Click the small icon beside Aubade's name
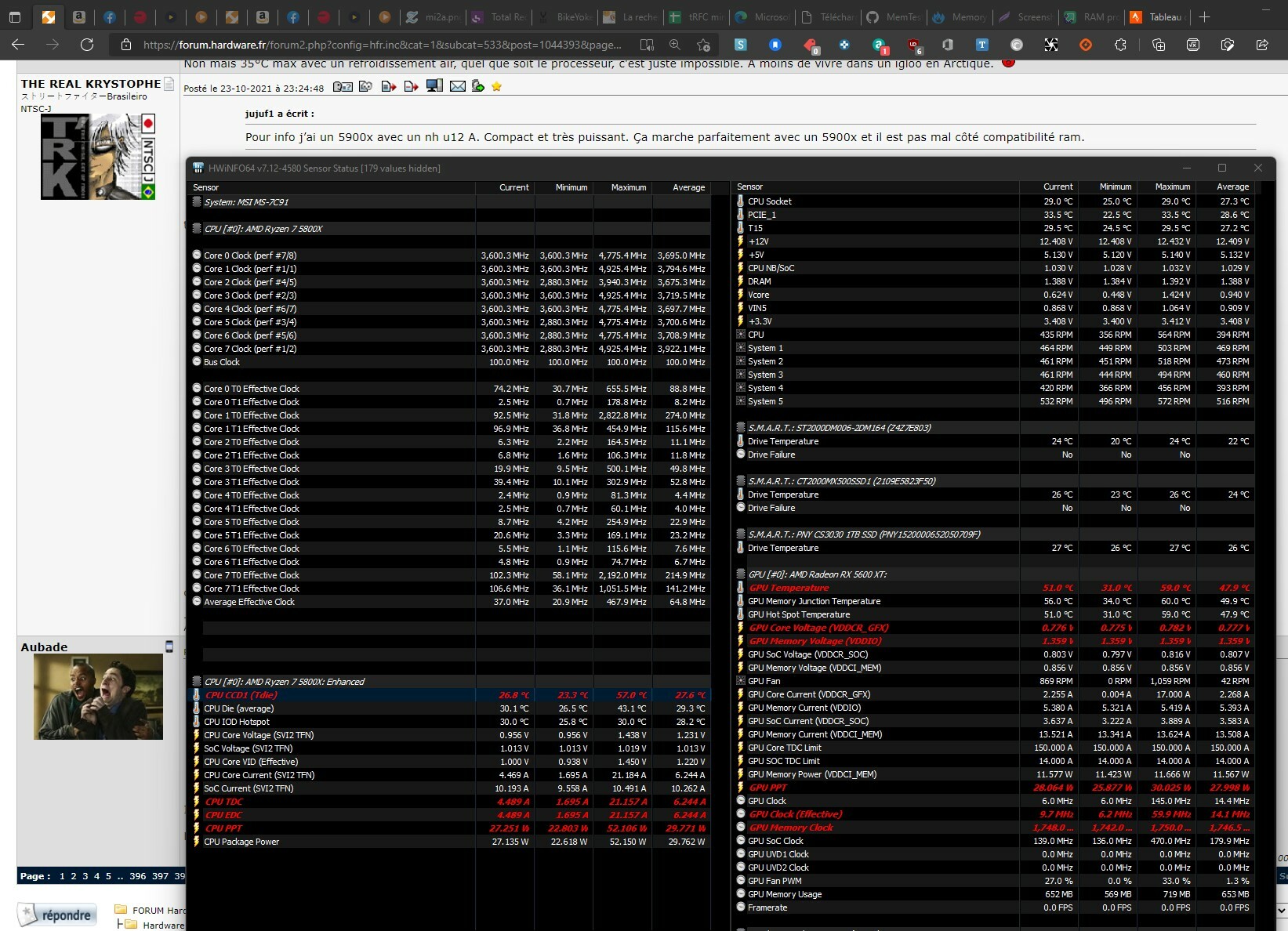Image resolution: width=1288 pixels, height=931 pixels. click(169, 647)
